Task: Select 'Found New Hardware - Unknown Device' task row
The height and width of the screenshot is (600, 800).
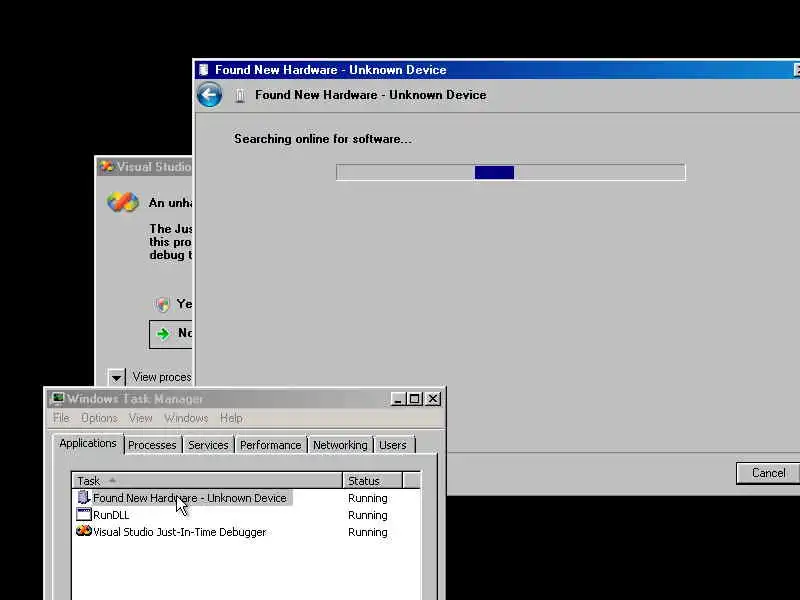Action: tap(246, 497)
